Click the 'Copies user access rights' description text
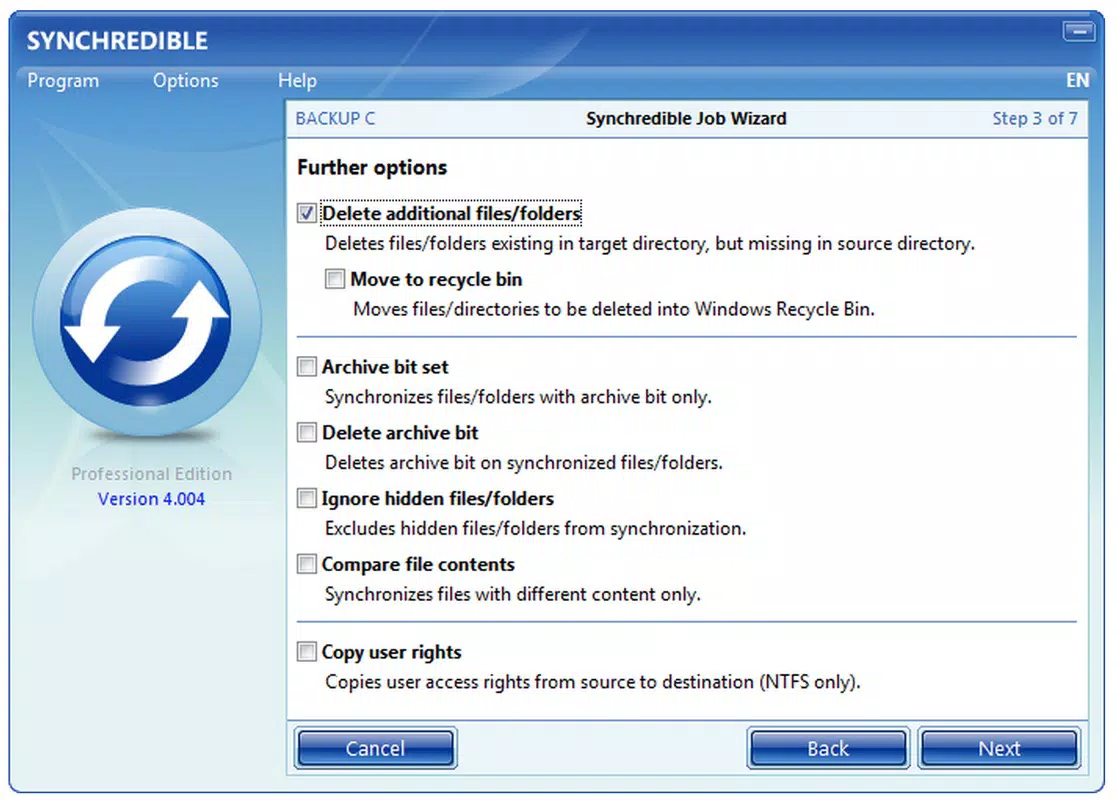Viewport: 1117px width, 800px height. 593,682
